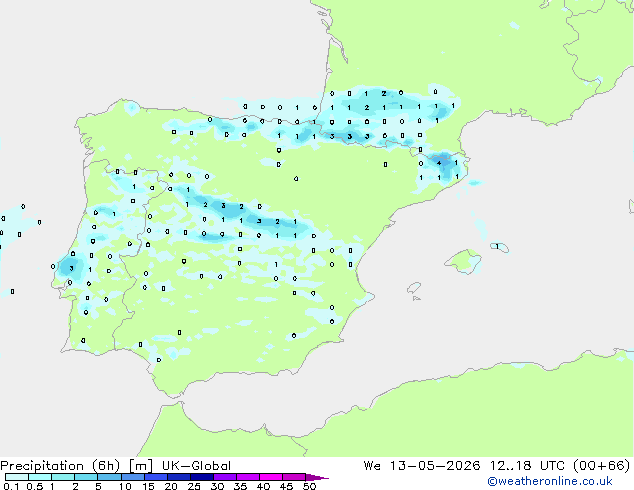The image size is (634, 490).
Task: Pick the legend swatch between 45 and 50
Action: click(x=294, y=477)
